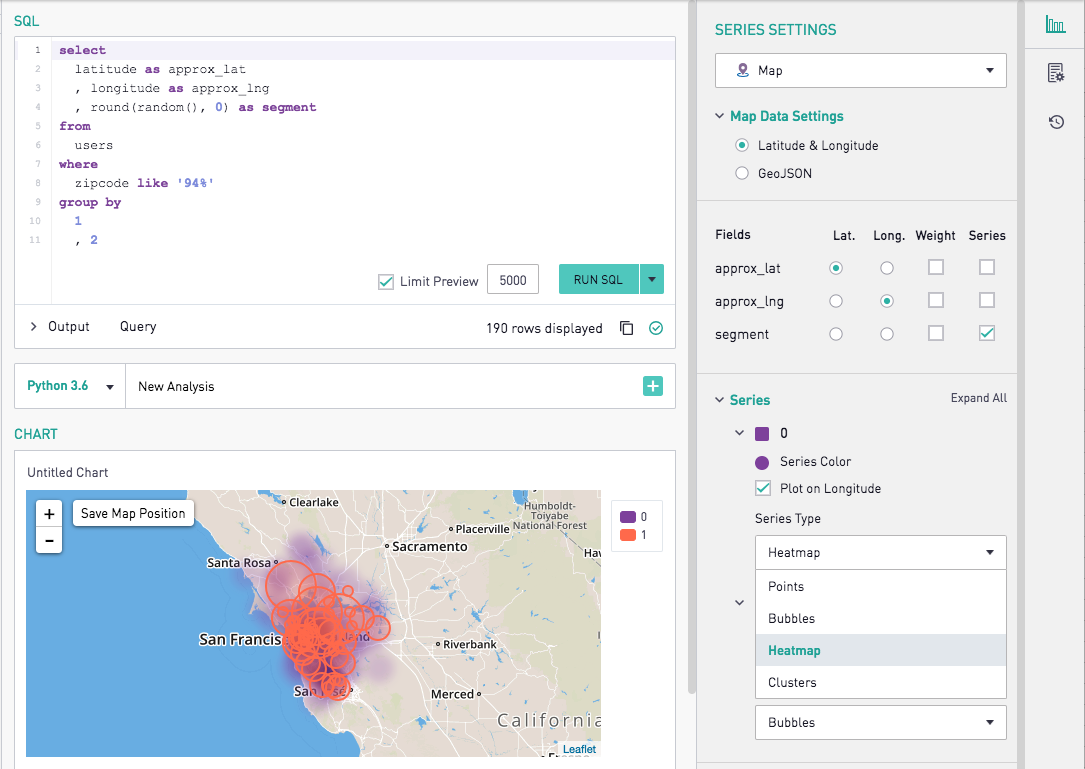The height and width of the screenshot is (769, 1085).
Task: Select the query report icon in right sidebar
Action: [1056, 72]
